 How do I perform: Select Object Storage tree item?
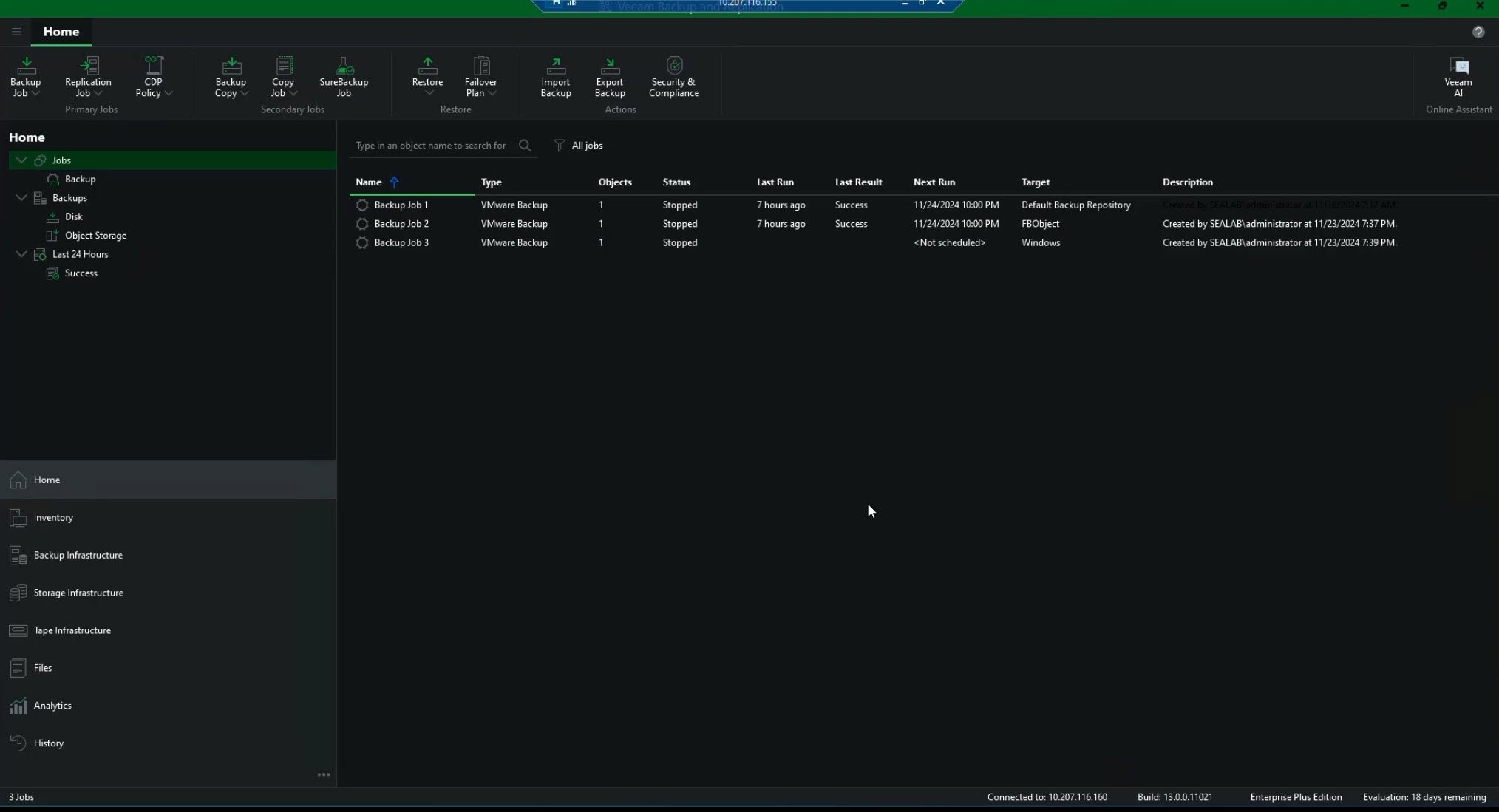pos(95,236)
